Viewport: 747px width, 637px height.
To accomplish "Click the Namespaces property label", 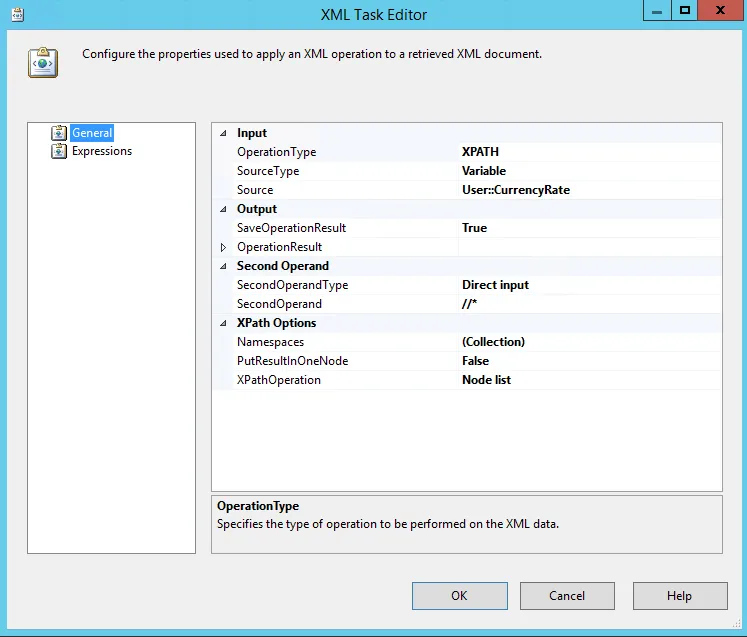I will [270, 342].
